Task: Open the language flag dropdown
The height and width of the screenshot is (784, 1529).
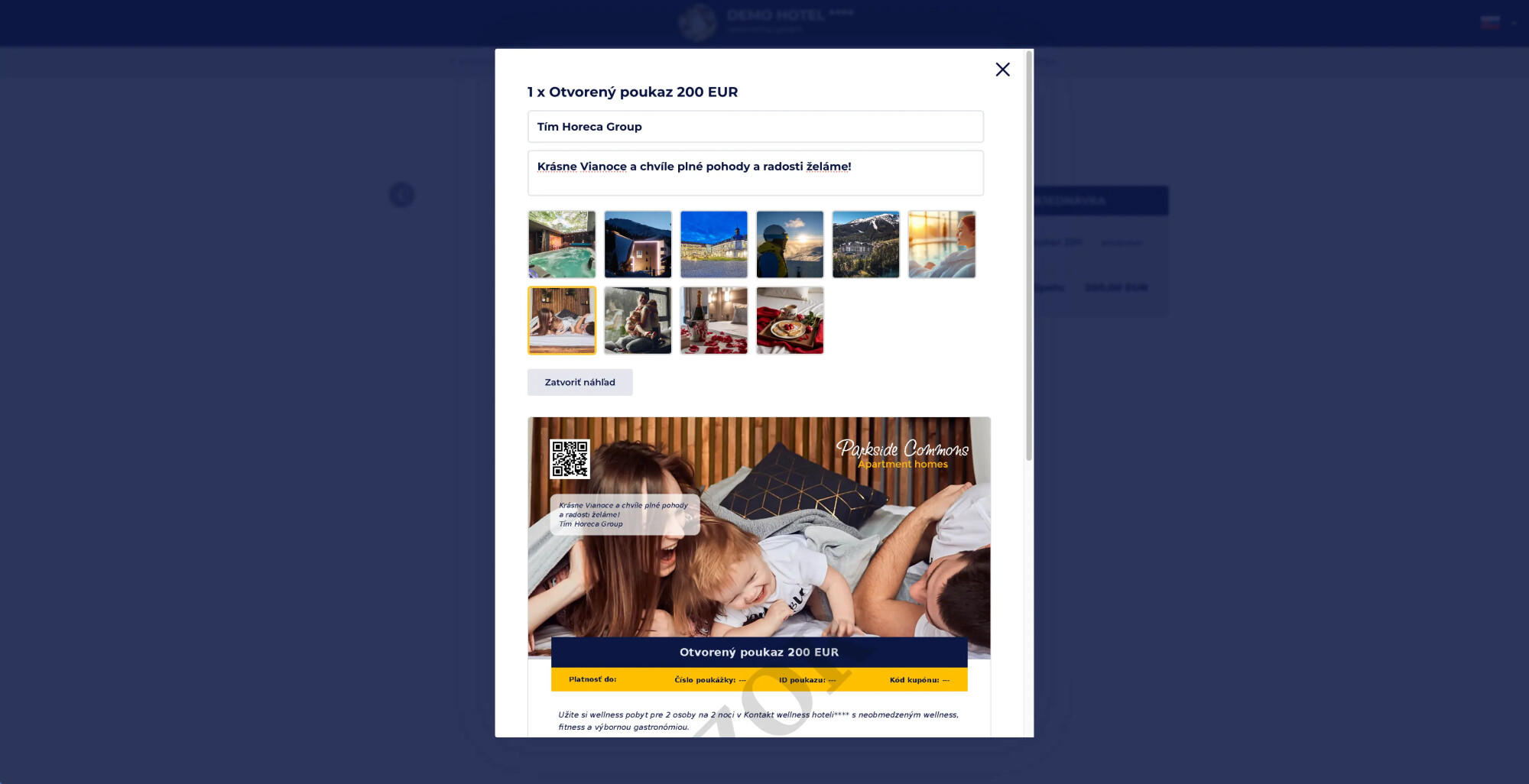Action: 1497,23
